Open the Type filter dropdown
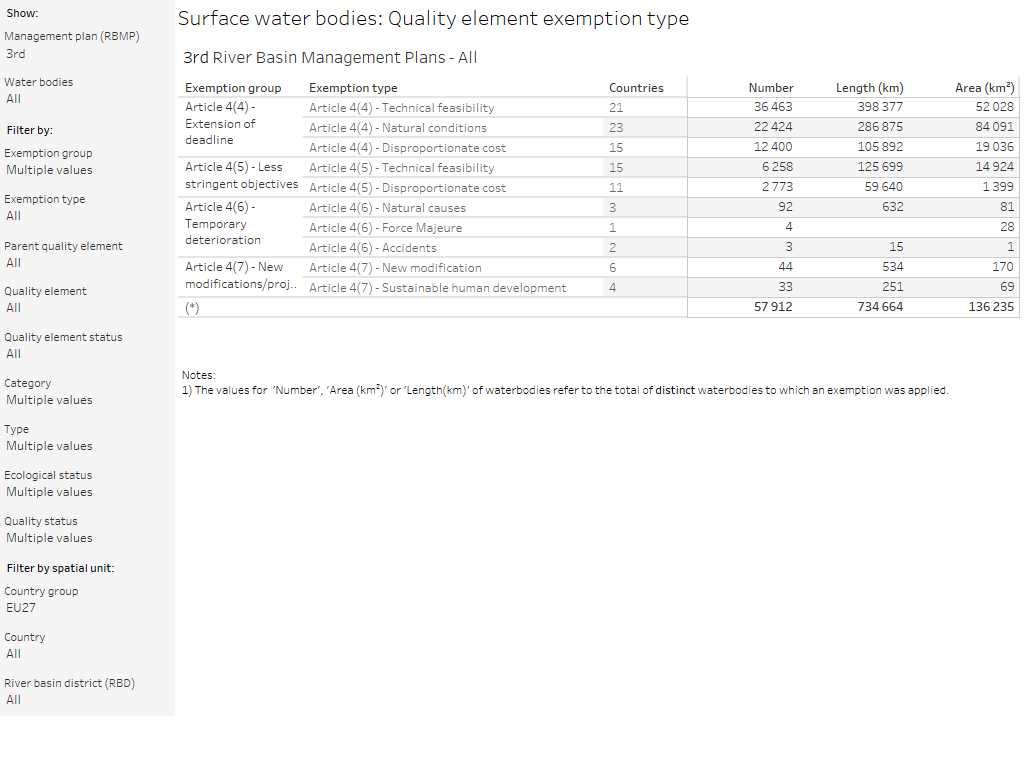 coord(87,446)
